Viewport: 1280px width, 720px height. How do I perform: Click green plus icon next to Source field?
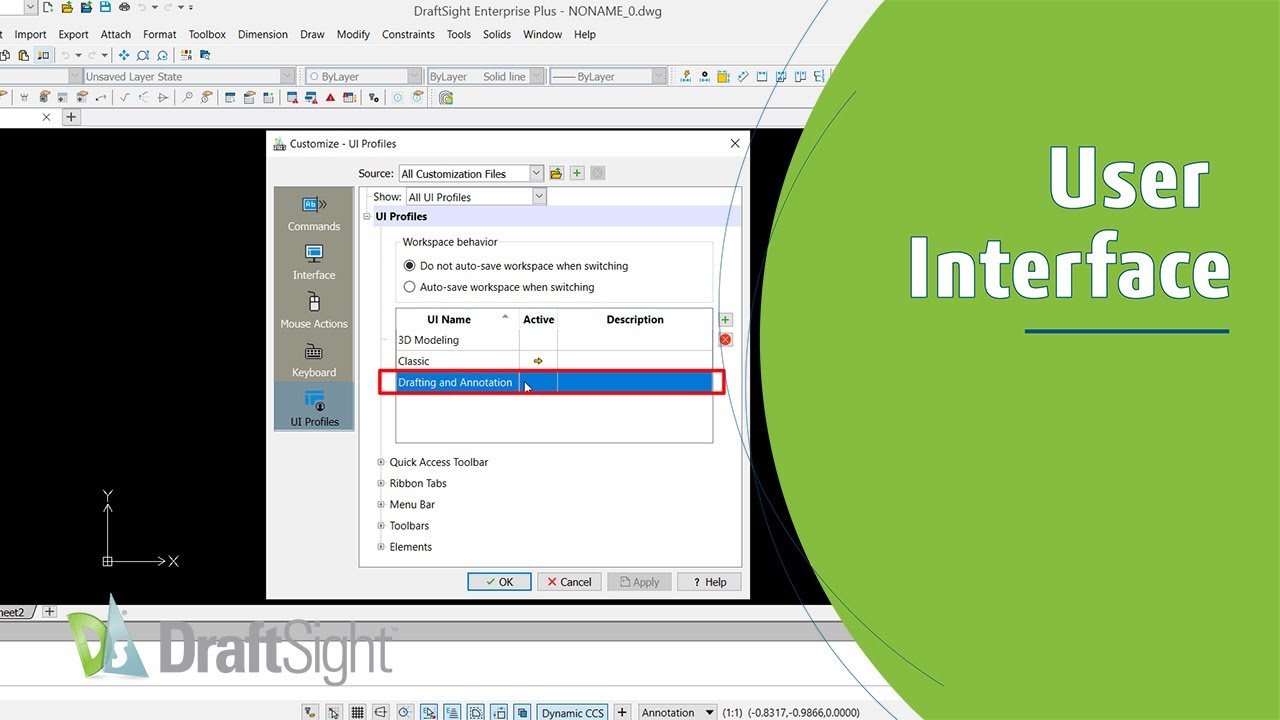577,173
